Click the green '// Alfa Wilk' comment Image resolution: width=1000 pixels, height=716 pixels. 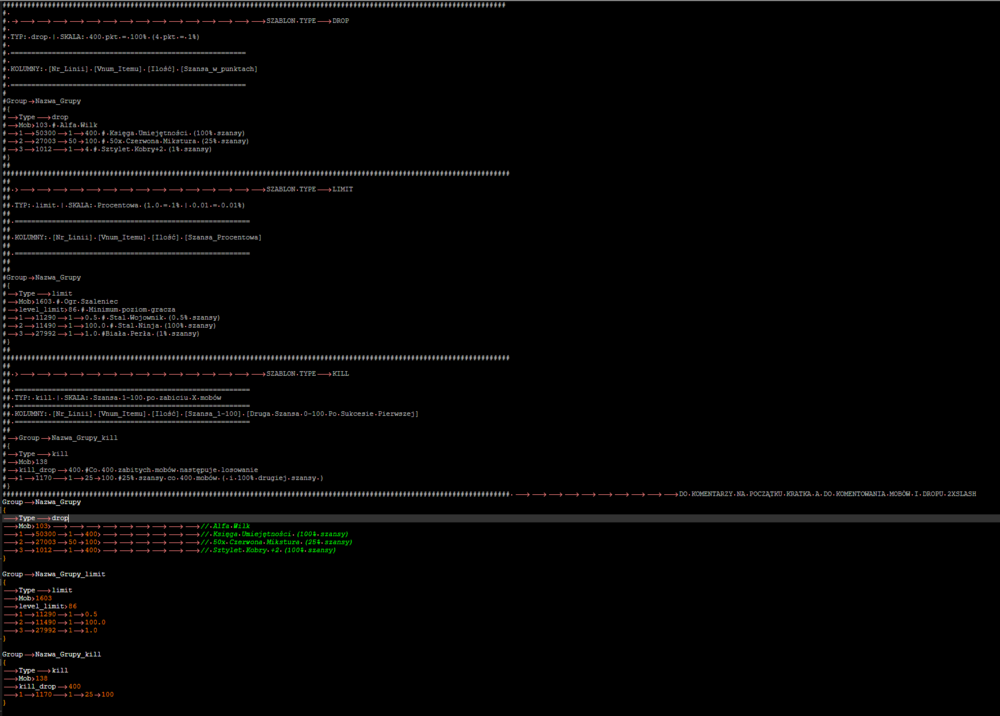coord(226,526)
